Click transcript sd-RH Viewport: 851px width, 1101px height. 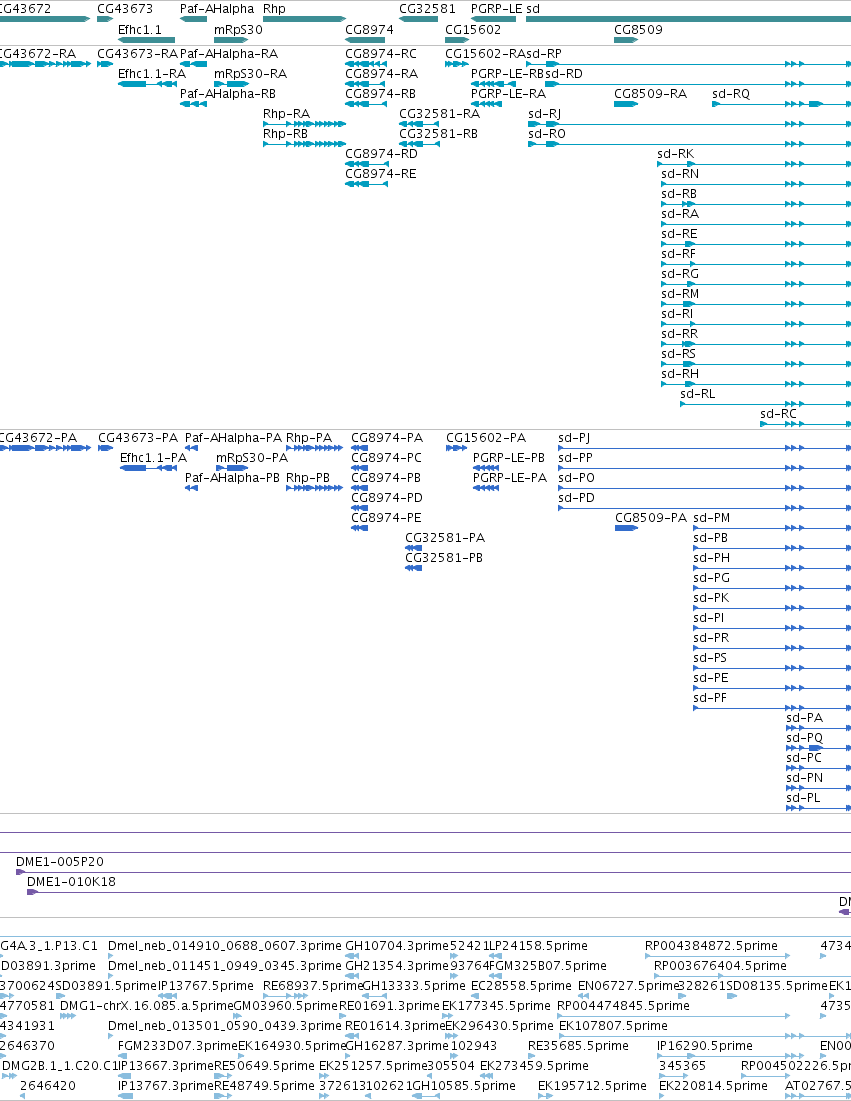pyautogui.click(x=680, y=374)
